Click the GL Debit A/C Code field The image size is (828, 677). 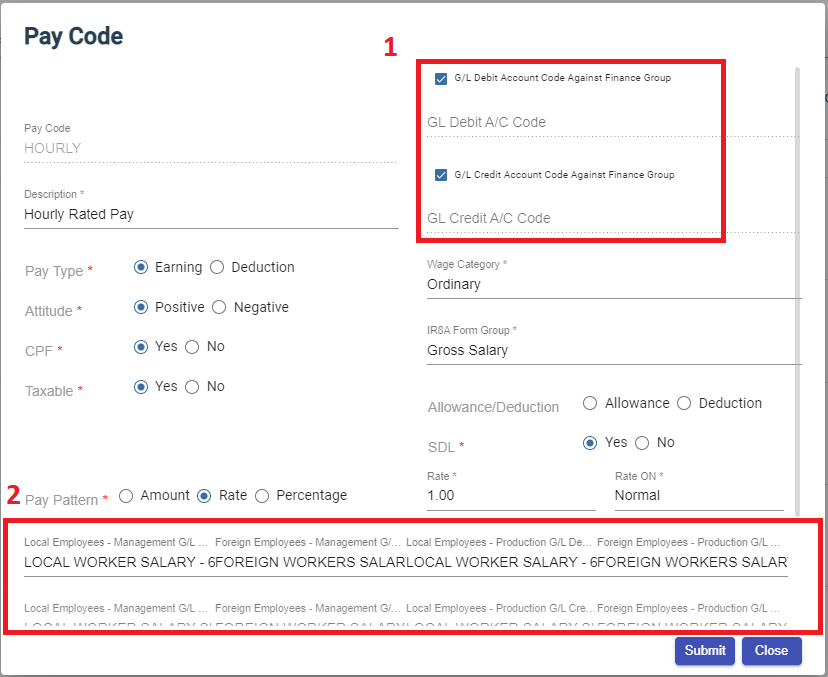tap(610, 122)
